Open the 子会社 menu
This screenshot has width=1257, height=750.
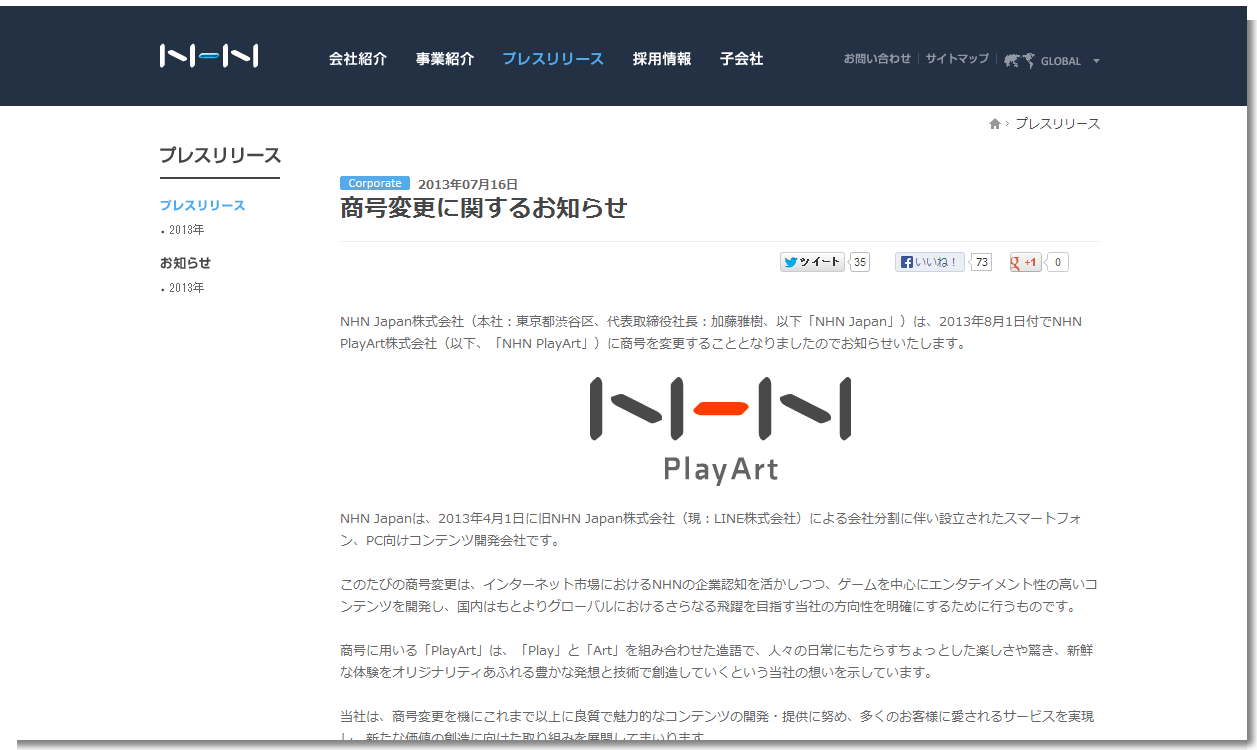click(741, 59)
